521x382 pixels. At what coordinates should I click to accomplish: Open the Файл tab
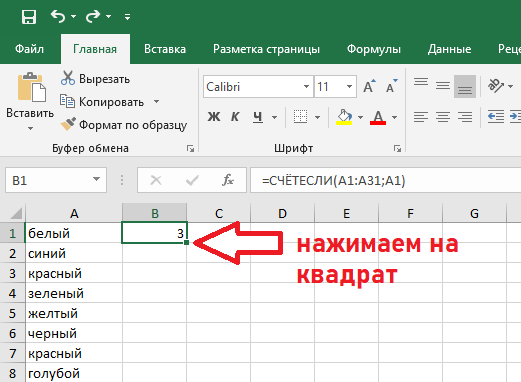pyautogui.click(x=29, y=49)
